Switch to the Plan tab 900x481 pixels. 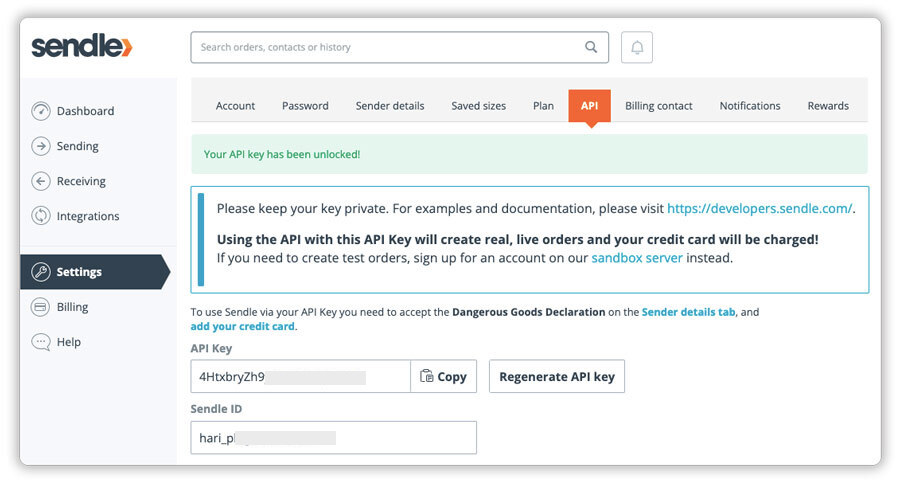[x=543, y=106]
